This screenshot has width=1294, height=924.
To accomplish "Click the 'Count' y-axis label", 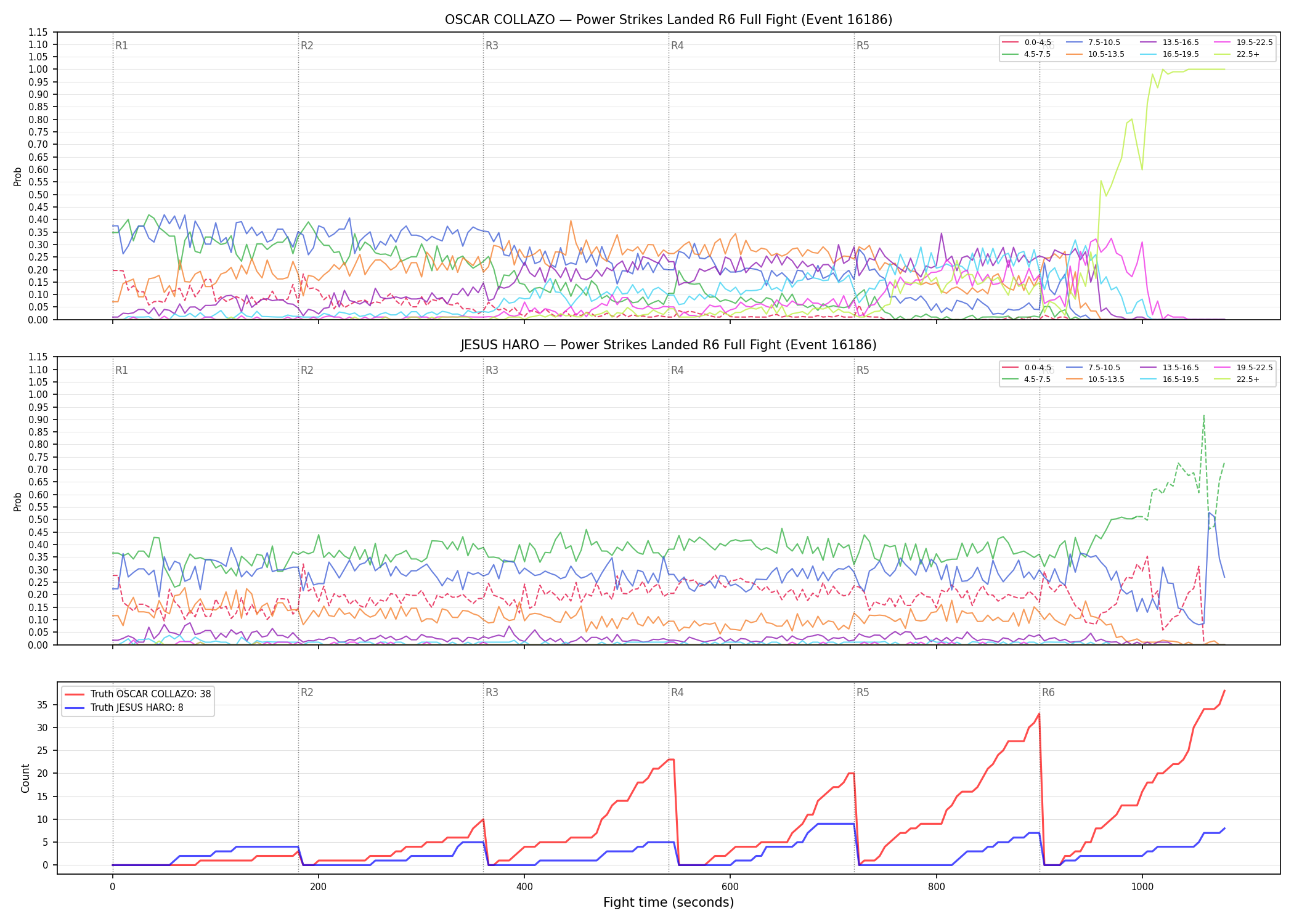I will (x=25, y=778).
